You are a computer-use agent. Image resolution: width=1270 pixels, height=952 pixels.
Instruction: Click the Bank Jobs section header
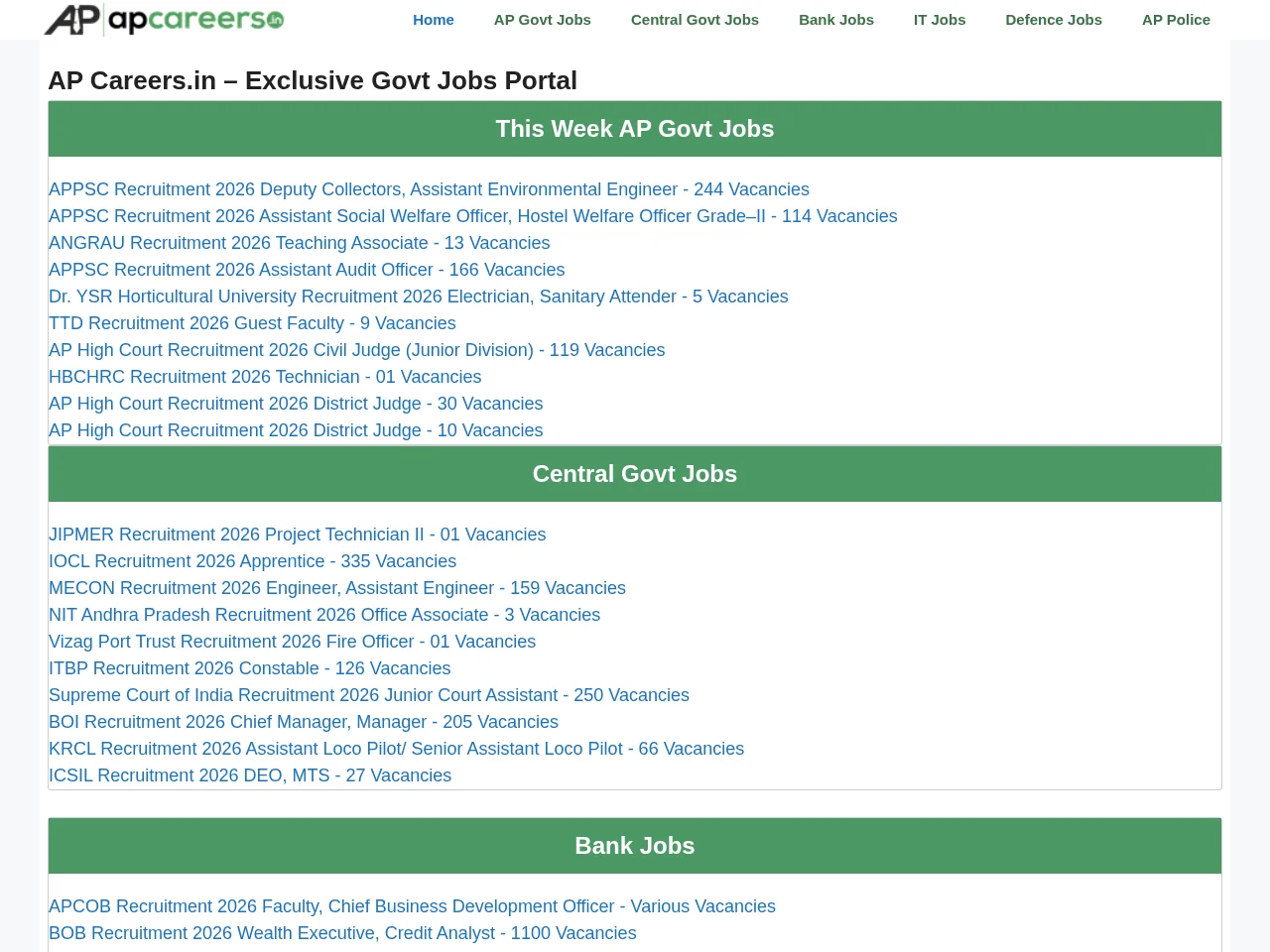tap(635, 846)
